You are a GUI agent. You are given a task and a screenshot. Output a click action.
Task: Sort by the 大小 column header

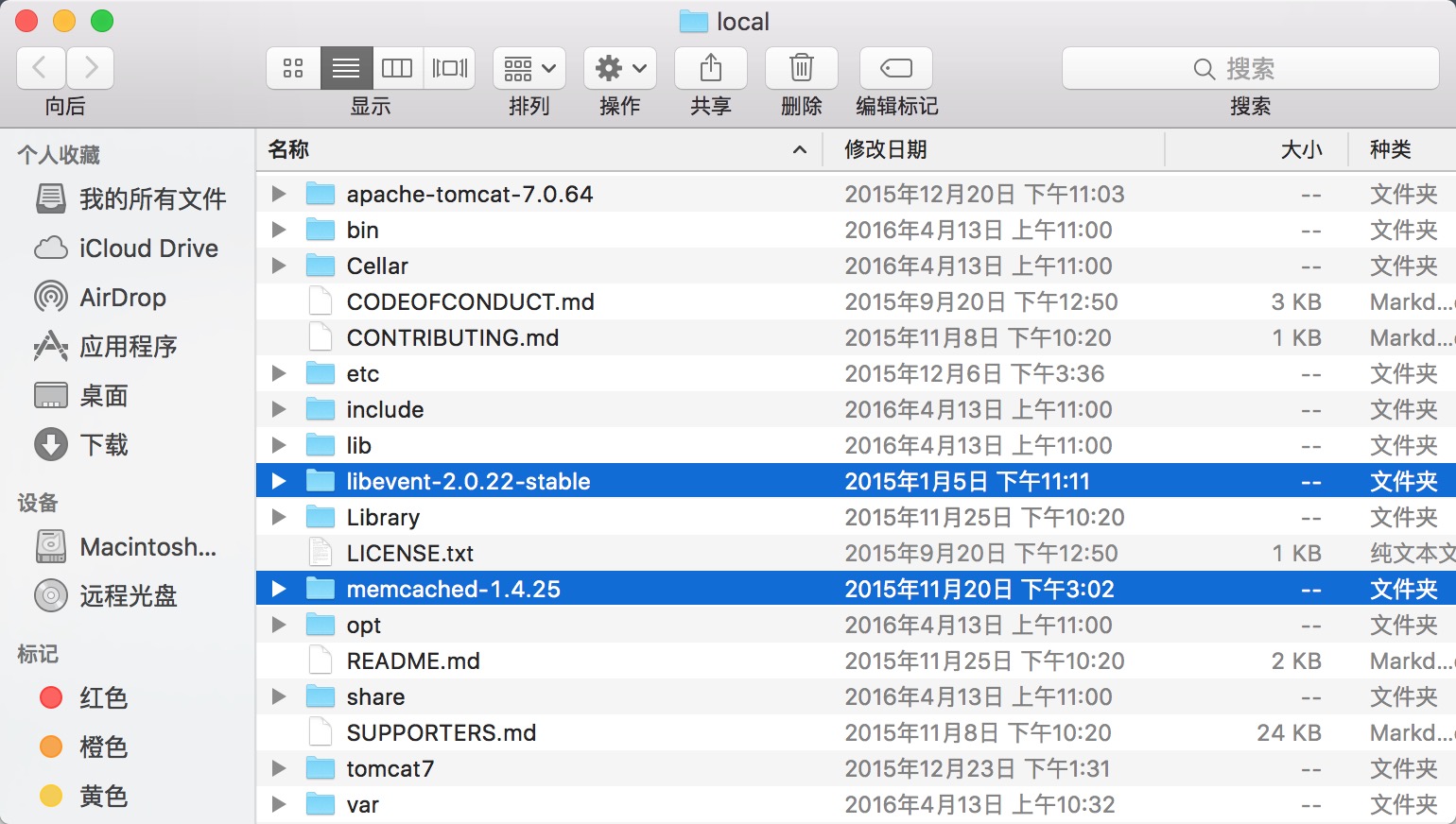click(1257, 149)
